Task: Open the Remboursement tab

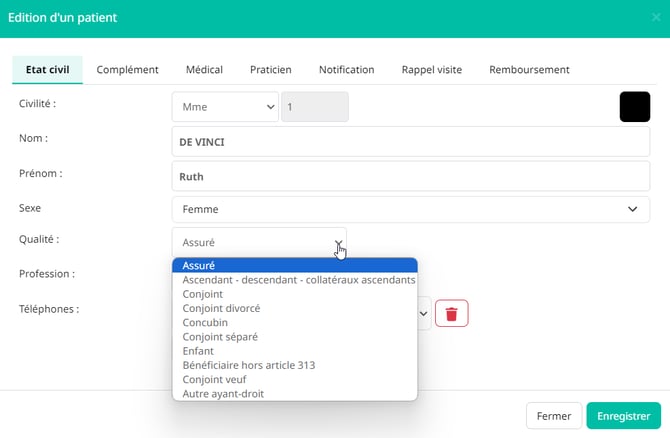Action: click(529, 70)
